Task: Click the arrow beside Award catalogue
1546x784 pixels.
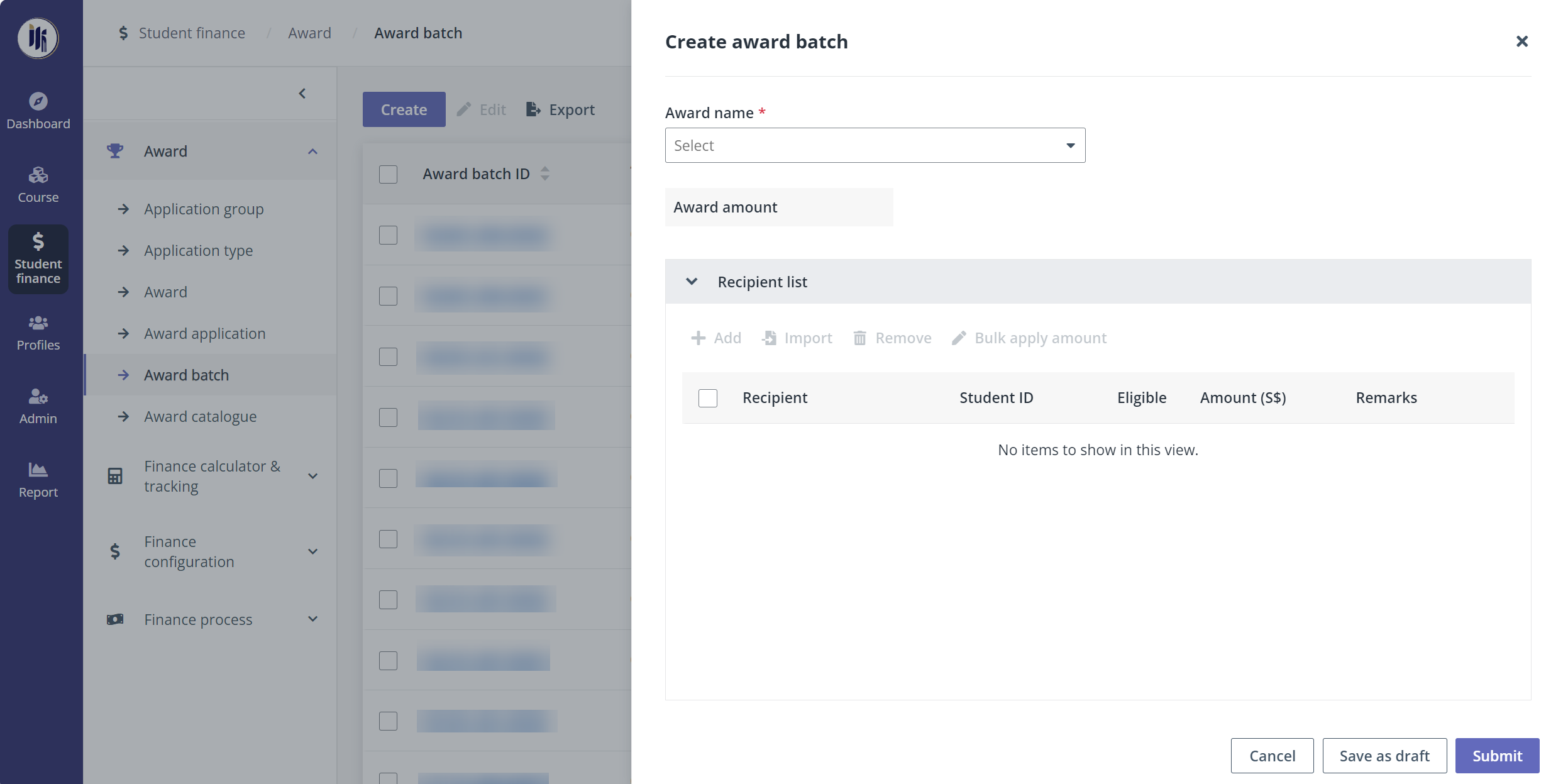Action: [123, 416]
